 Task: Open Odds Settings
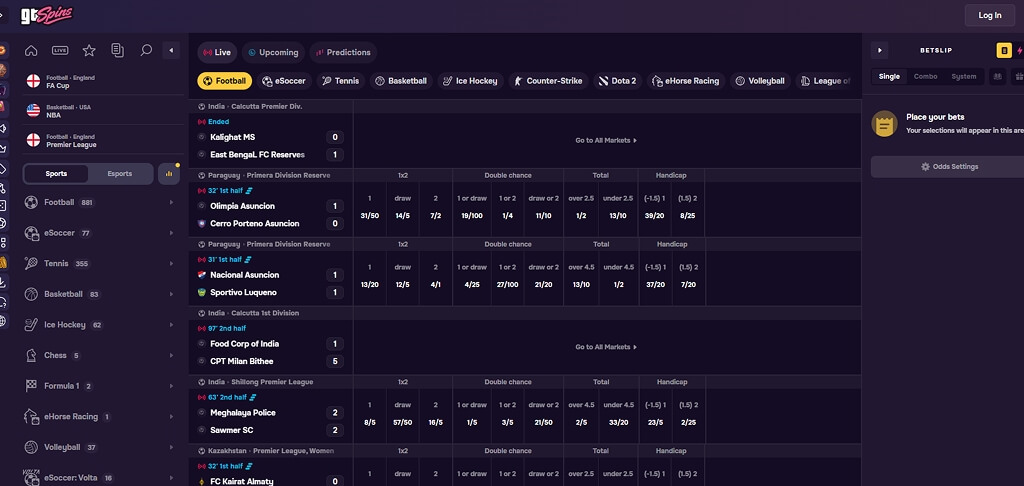coord(950,167)
